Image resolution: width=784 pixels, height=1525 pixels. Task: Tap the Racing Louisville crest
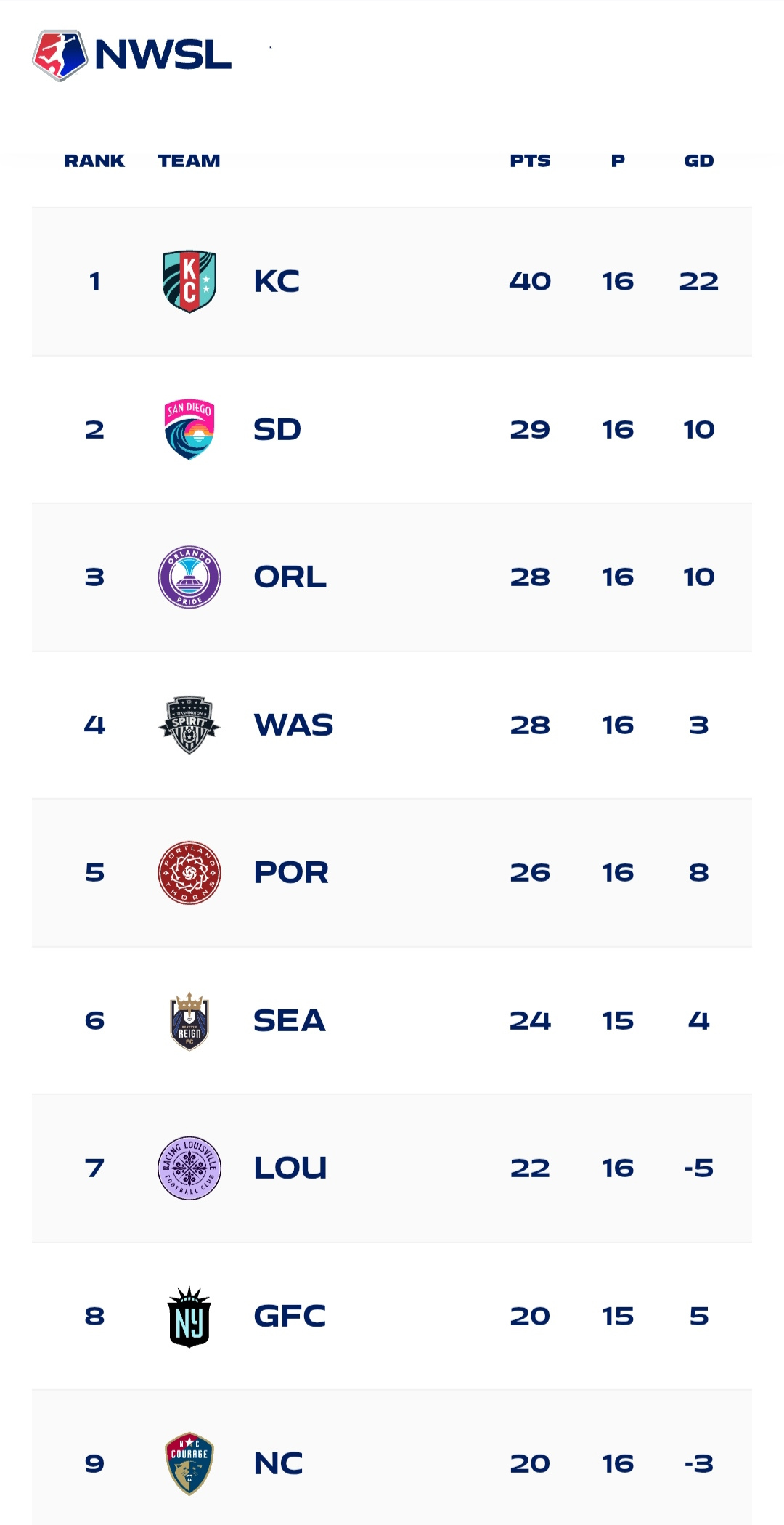coord(189,1168)
